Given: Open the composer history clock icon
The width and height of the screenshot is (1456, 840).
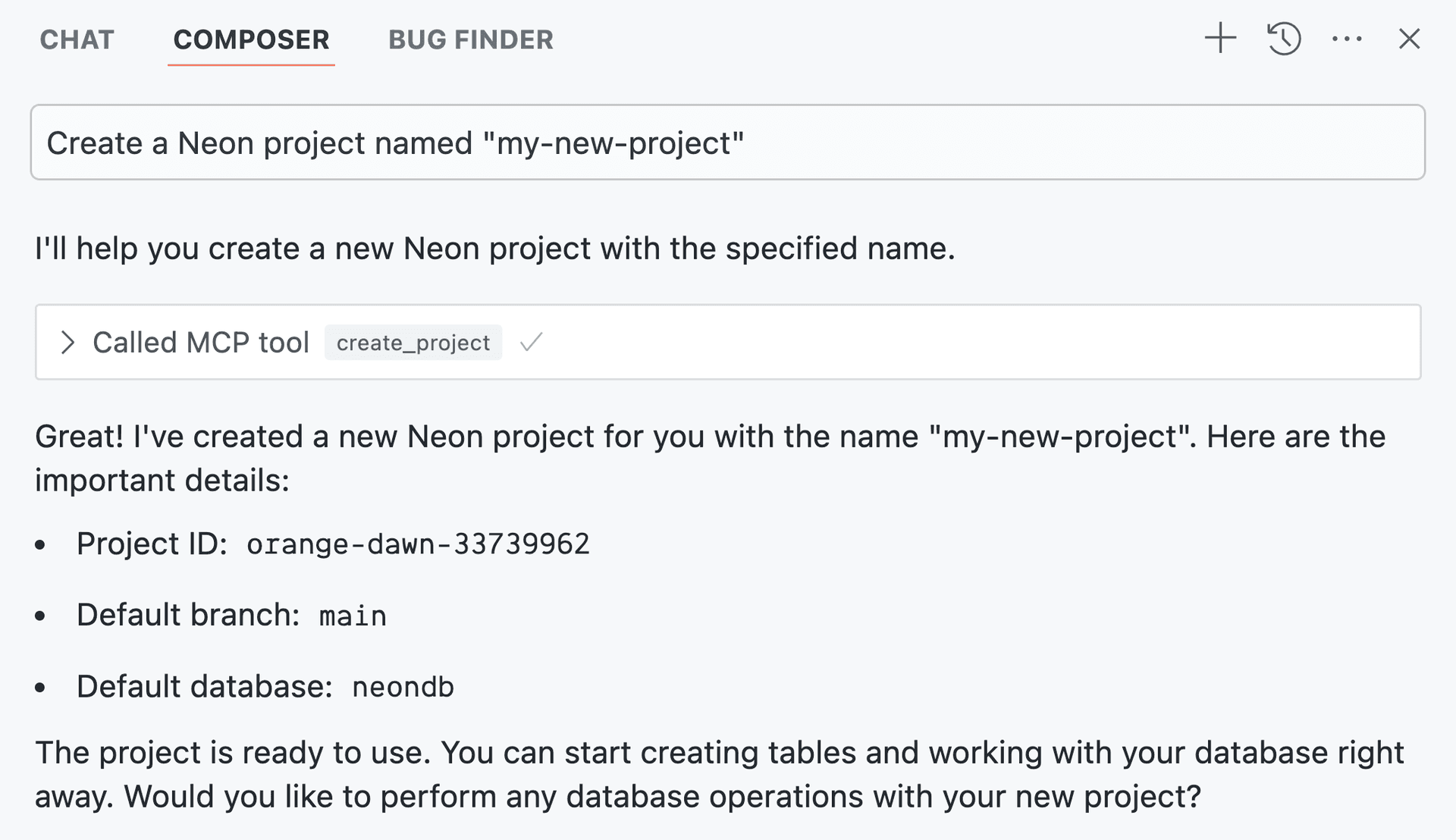Looking at the screenshot, I should point(1284,39).
